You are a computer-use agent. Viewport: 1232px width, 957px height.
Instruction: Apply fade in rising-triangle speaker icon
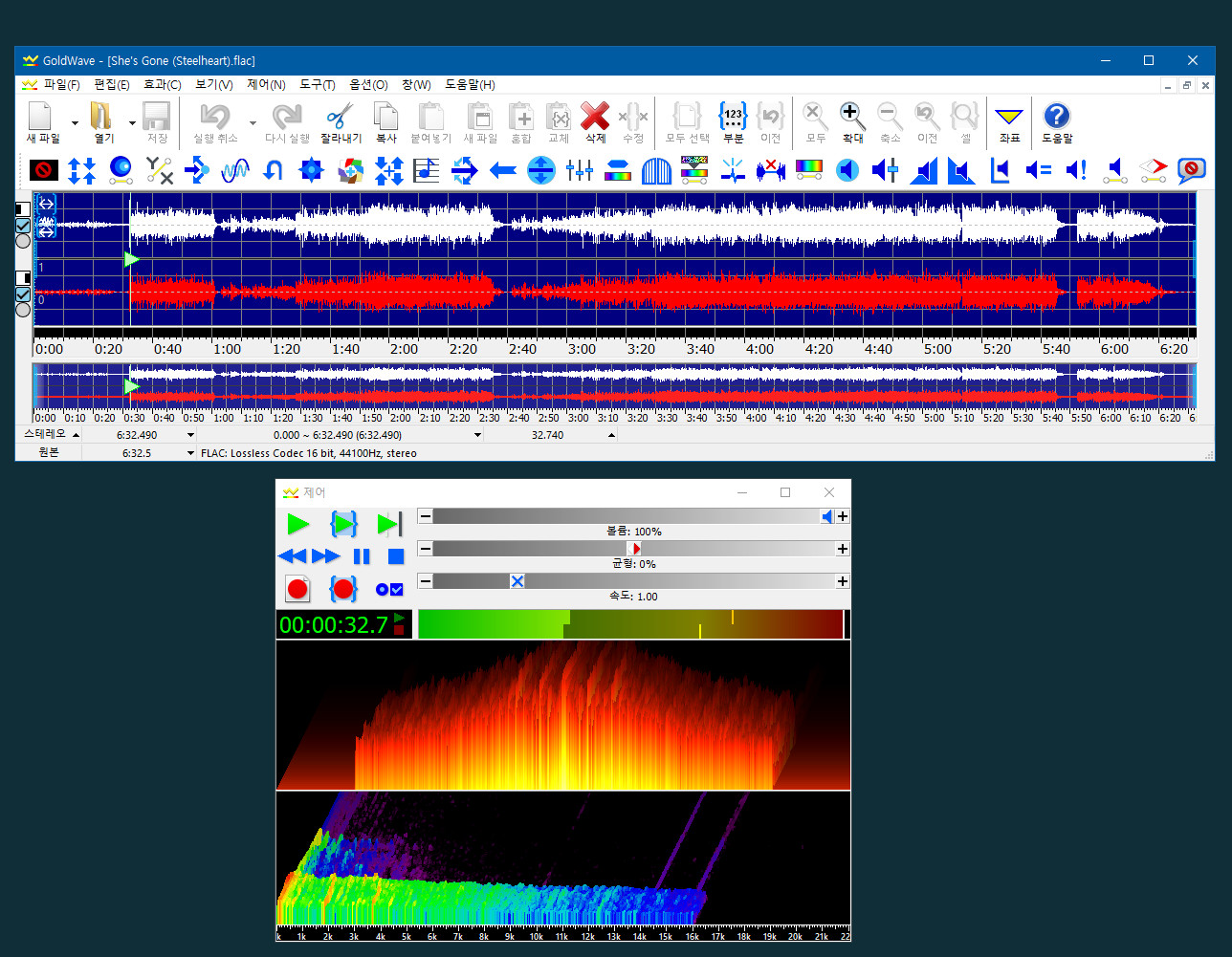click(924, 171)
